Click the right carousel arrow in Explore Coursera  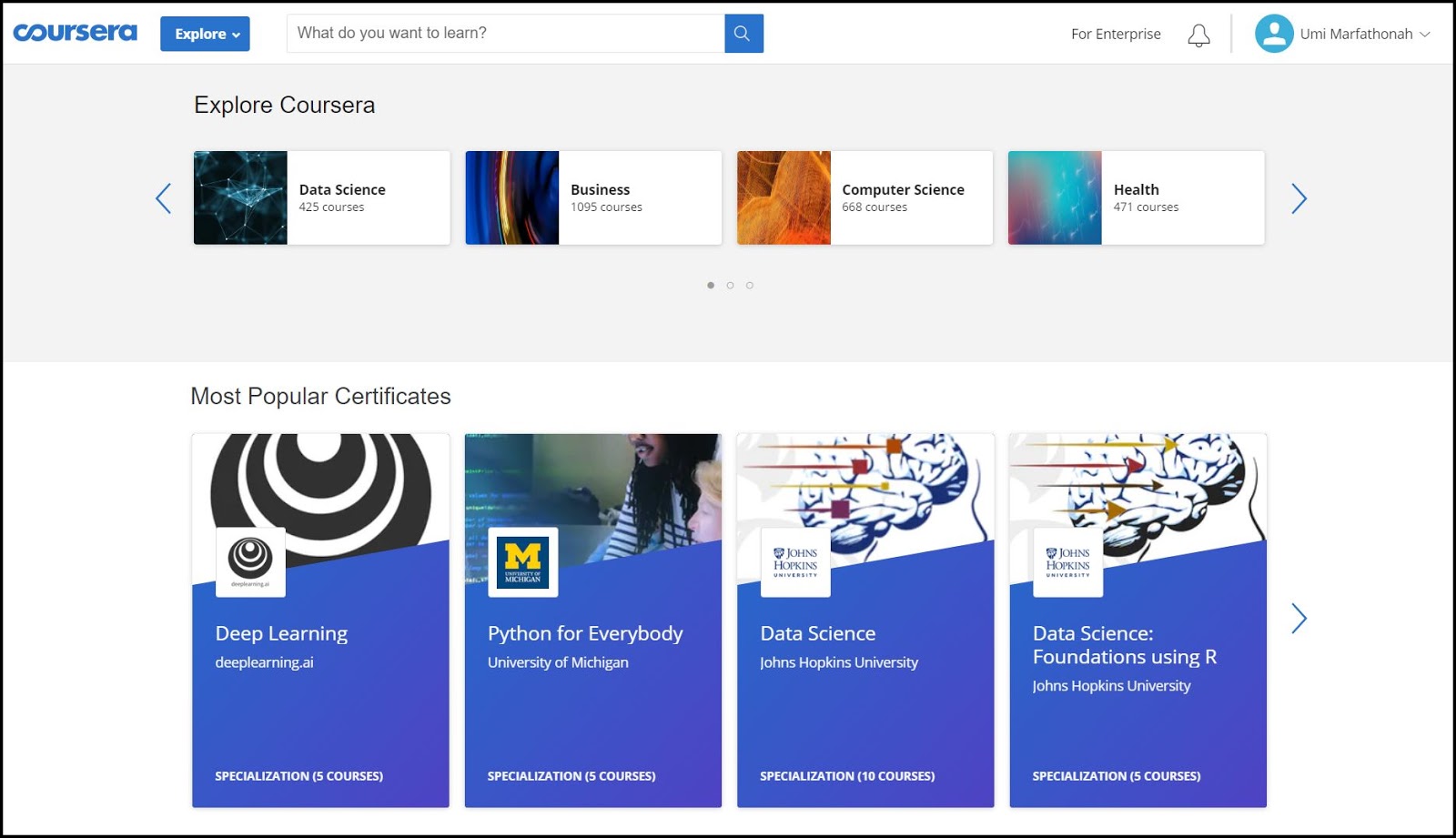(x=1299, y=197)
